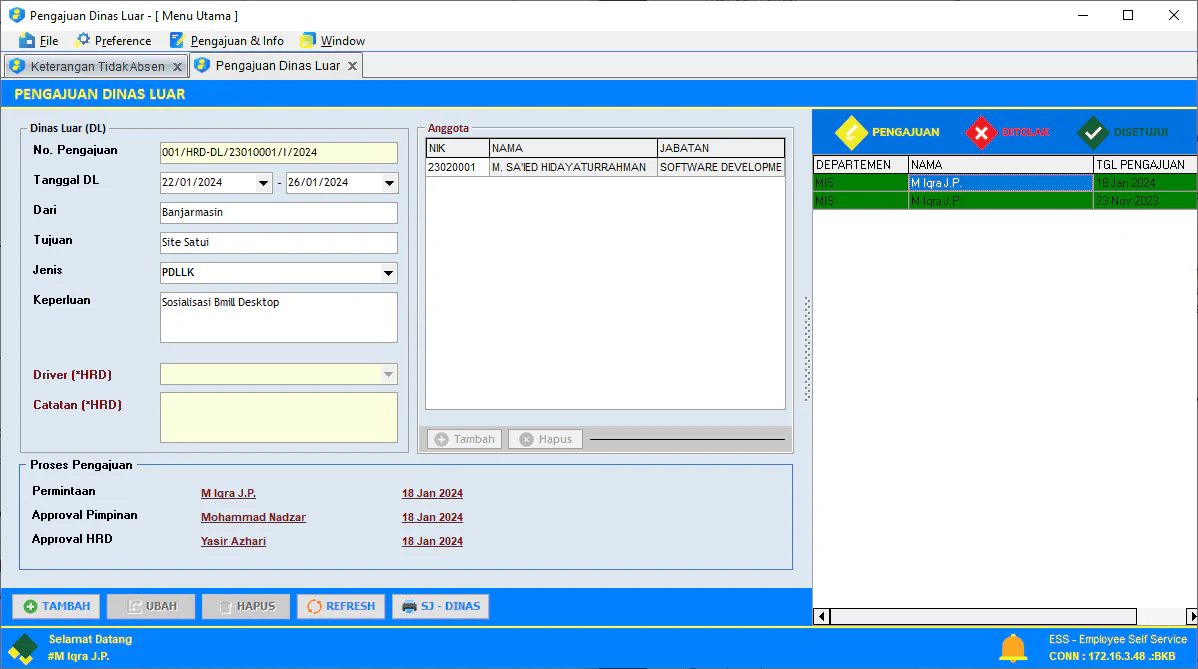Image resolution: width=1198 pixels, height=669 pixels.
Task: Click right arrow of horizontal scrollbar
Action: click(x=1192, y=616)
